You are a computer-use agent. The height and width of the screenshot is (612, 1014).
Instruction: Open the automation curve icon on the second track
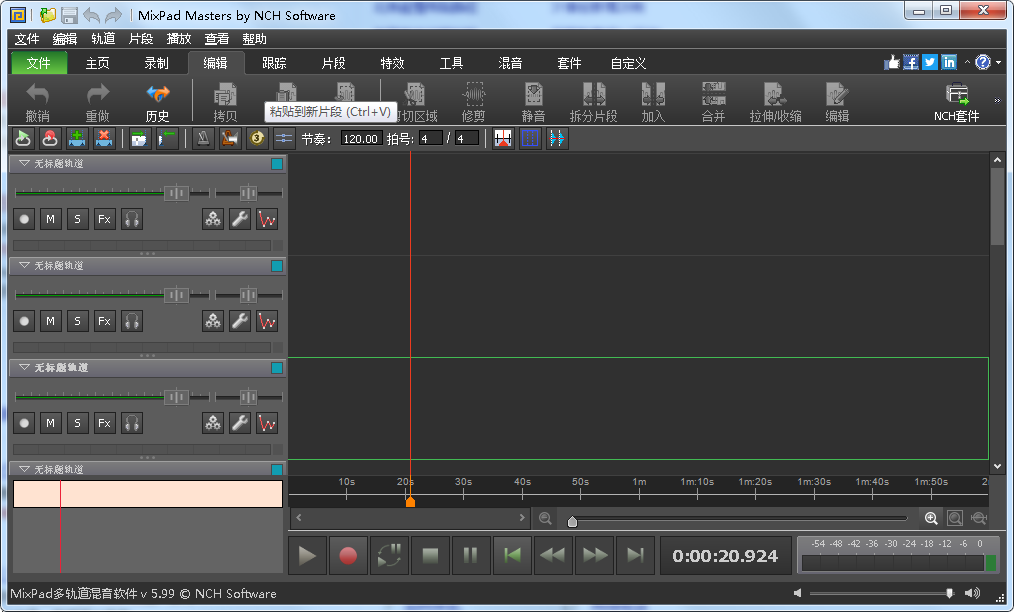(x=267, y=321)
